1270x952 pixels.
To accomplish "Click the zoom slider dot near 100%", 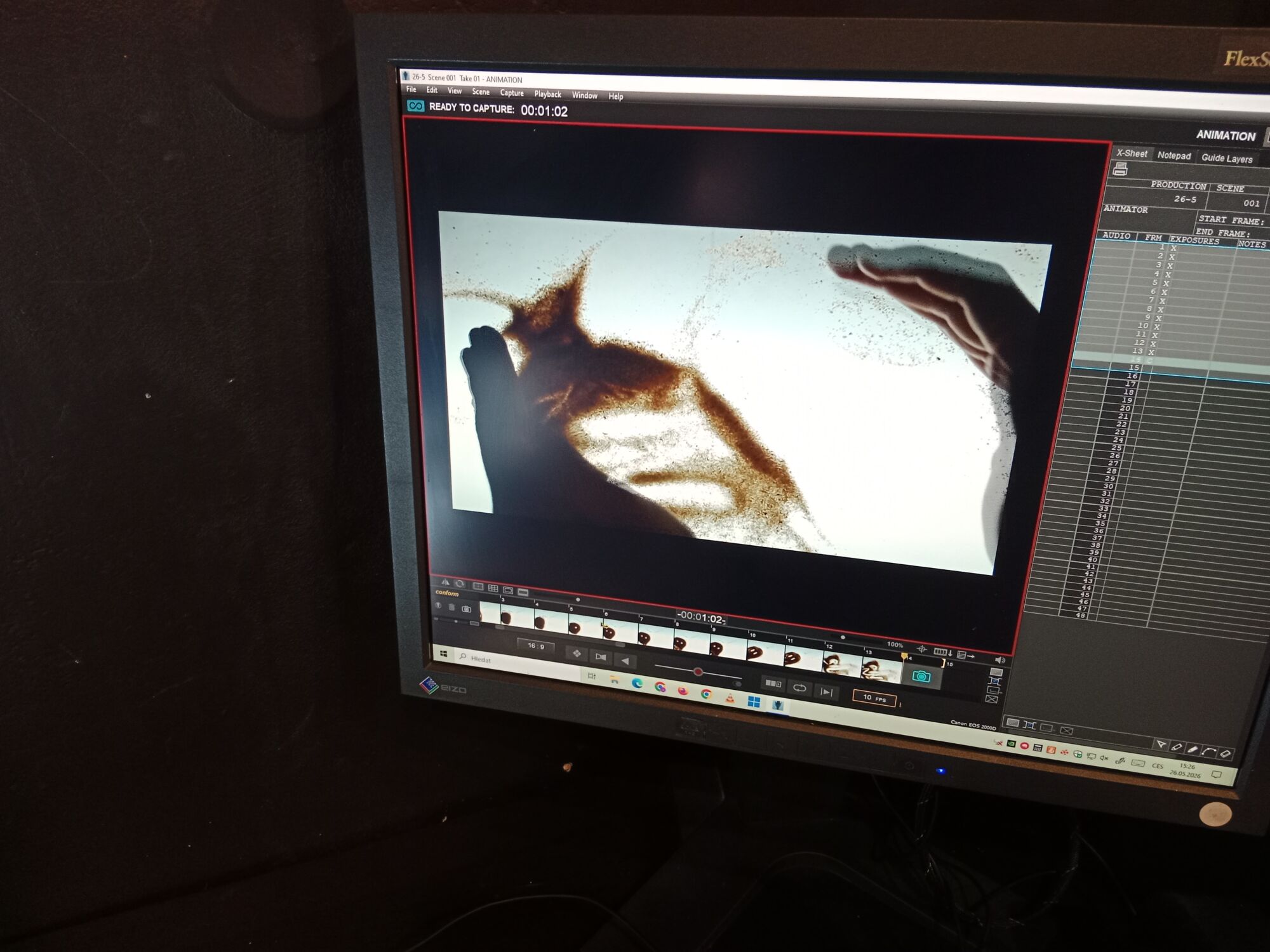I will click(843, 637).
